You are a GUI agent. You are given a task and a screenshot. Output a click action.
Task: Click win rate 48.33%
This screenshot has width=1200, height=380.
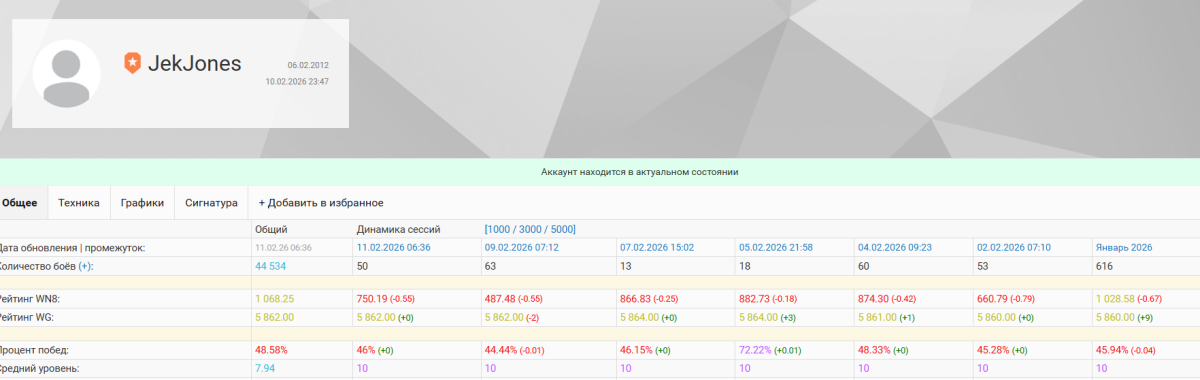point(873,350)
